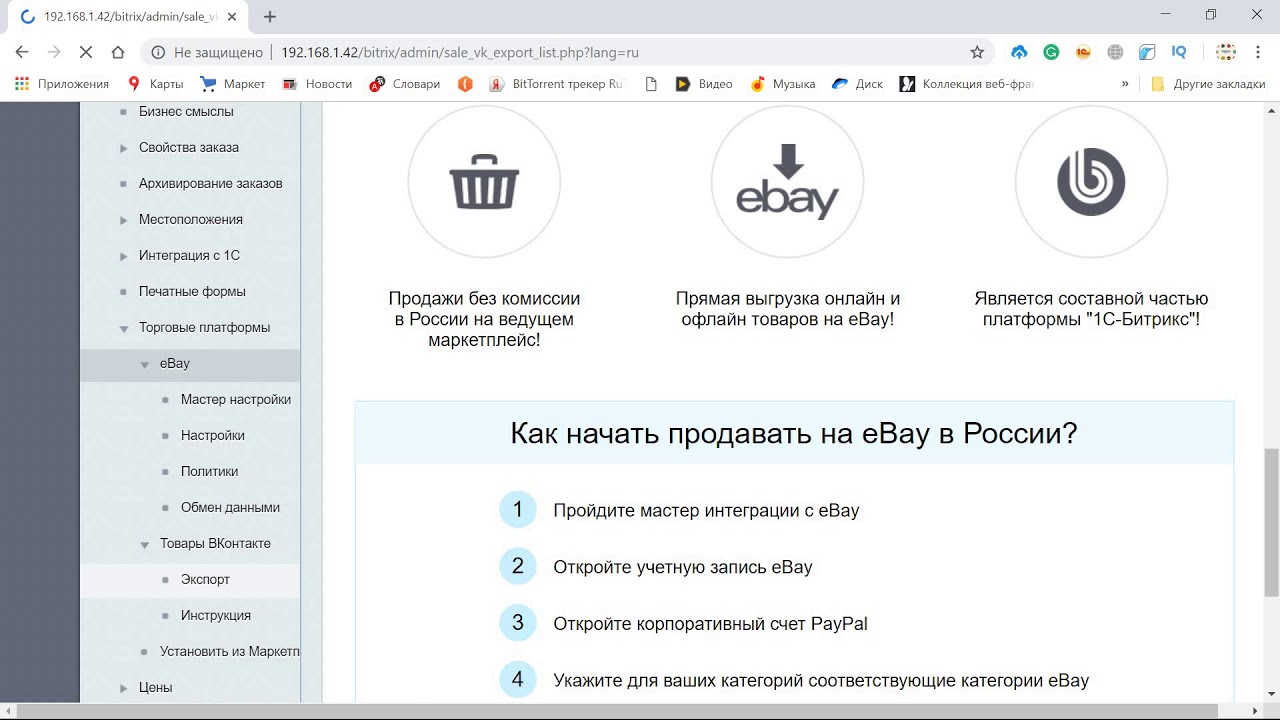Show hidden bookmarks chevron
The height and width of the screenshot is (720, 1280).
click(1125, 84)
